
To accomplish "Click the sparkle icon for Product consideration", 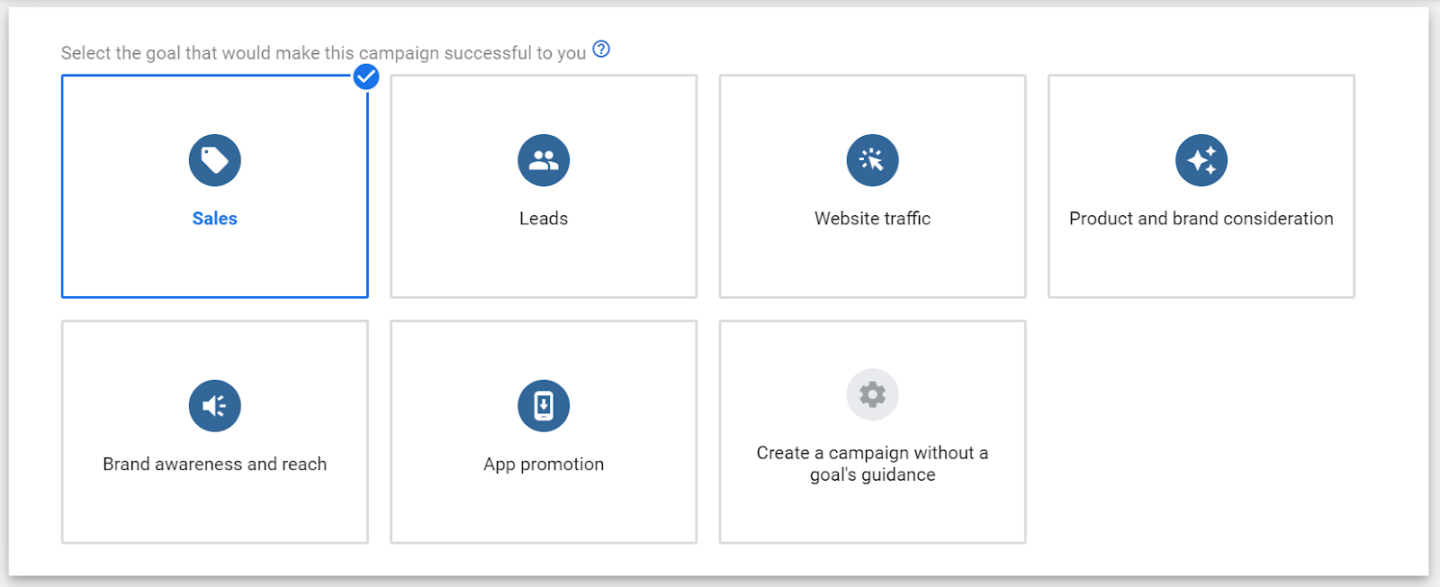I will [x=1201, y=160].
